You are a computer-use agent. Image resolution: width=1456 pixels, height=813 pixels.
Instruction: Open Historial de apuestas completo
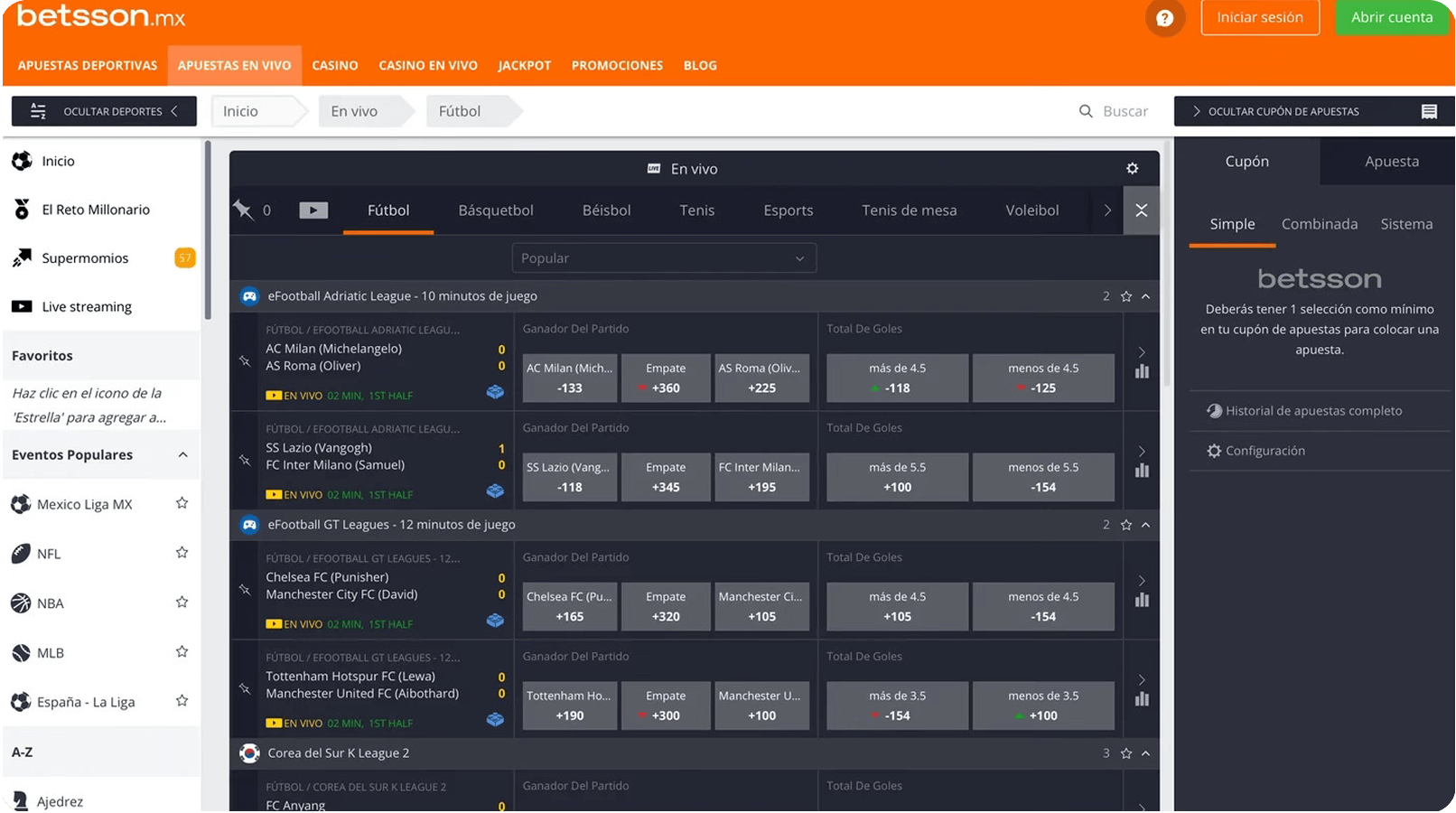click(1304, 411)
